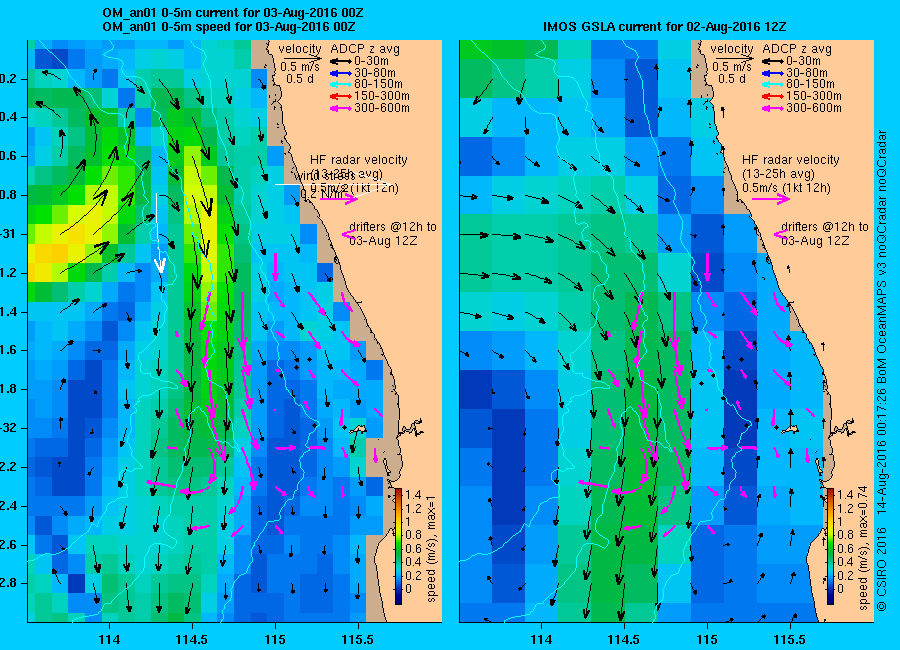Viewport: 900px width, 650px height.
Task: Click the 'OM_an01 0-5m speed' title line
Action: click(x=228, y=26)
